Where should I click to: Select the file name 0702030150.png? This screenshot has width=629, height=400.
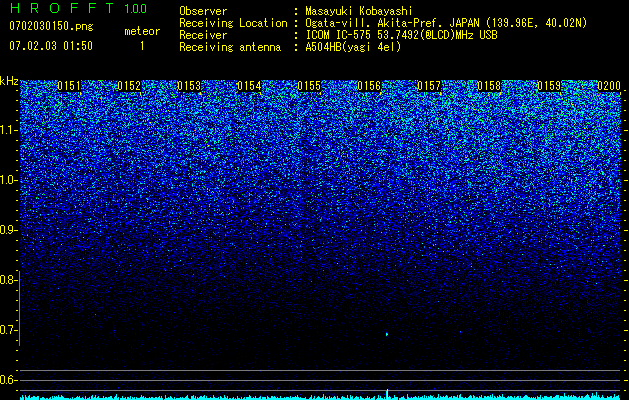pyautogui.click(x=51, y=26)
